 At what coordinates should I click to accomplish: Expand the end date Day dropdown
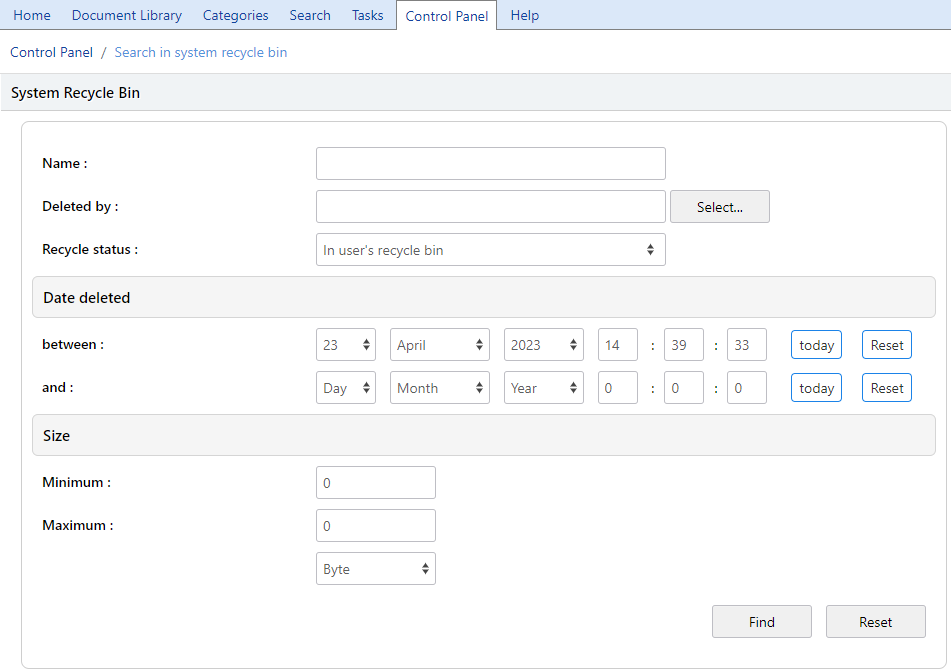tap(345, 388)
